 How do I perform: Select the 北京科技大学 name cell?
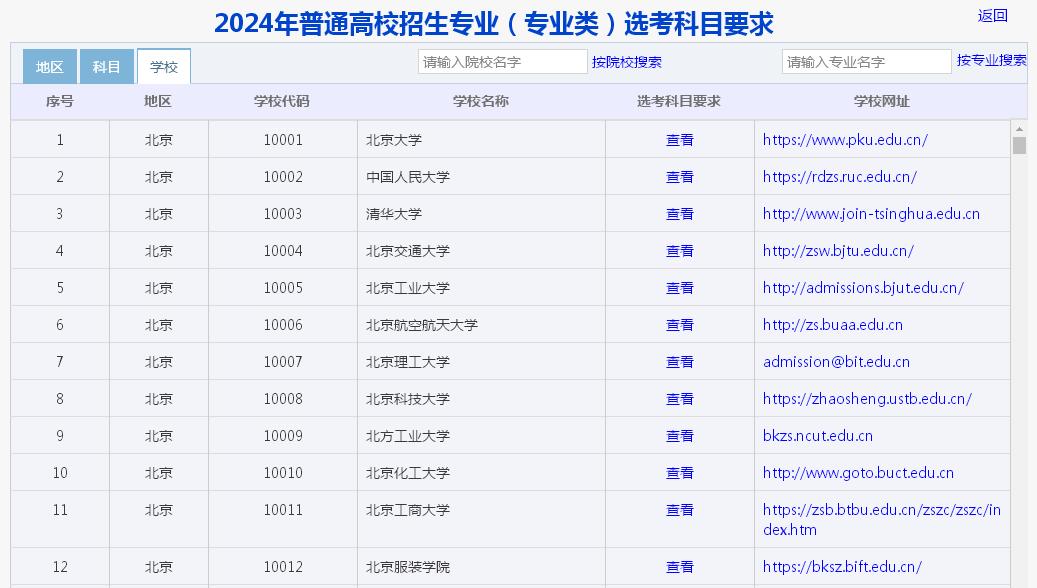tap(481, 399)
